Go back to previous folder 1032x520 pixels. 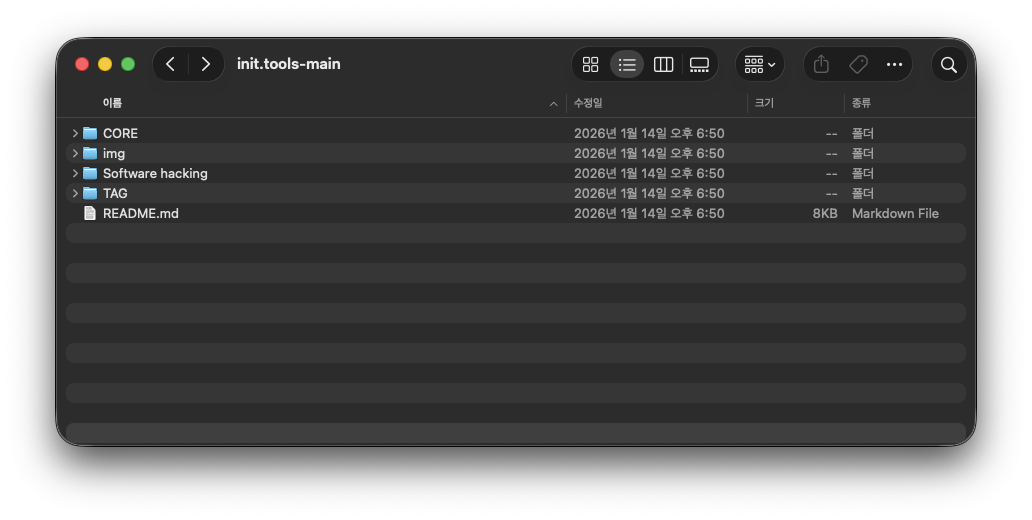pyautogui.click(x=171, y=64)
